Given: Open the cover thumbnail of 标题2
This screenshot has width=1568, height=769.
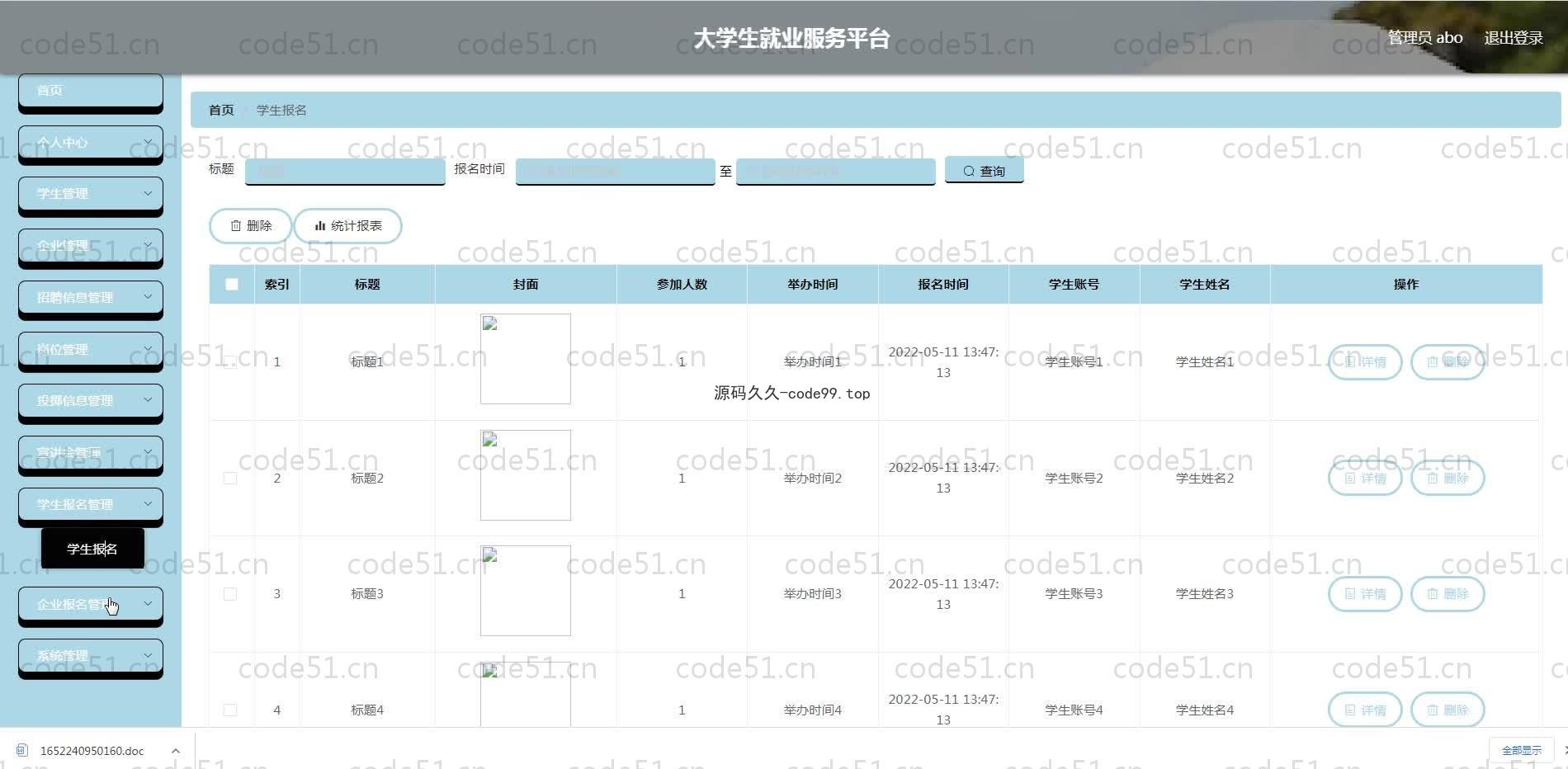Looking at the screenshot, I should [x=526, y=475].
